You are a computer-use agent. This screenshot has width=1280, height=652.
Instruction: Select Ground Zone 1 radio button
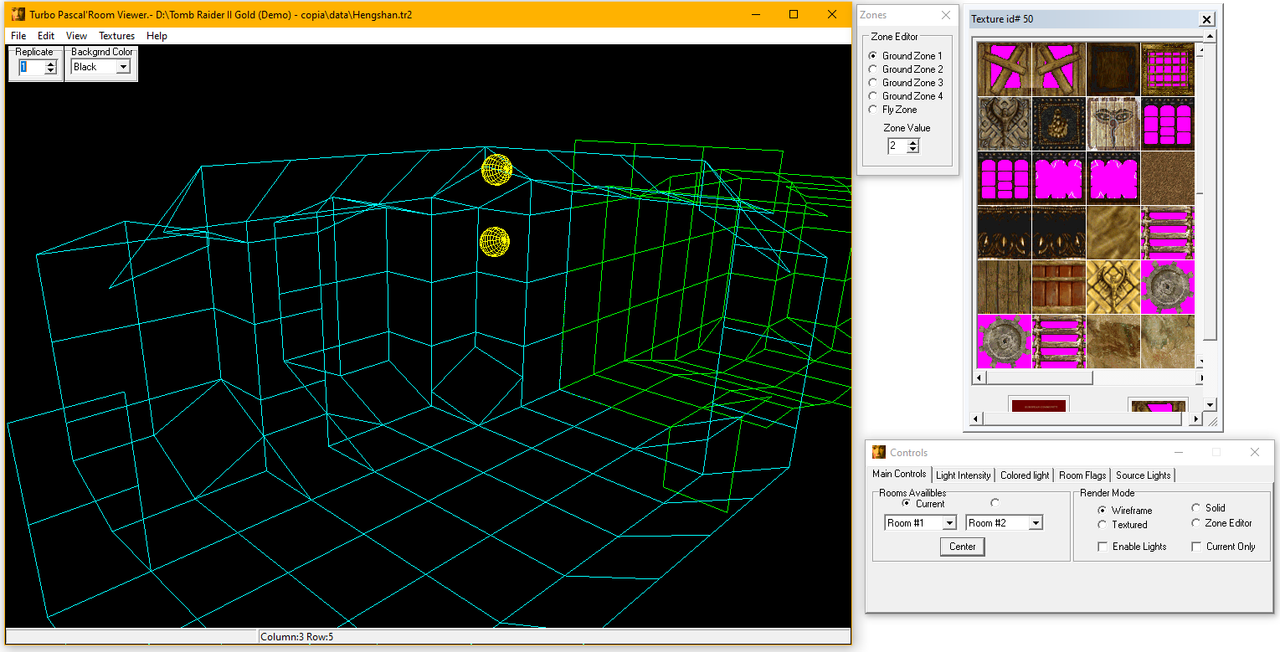tap(873, 56)
